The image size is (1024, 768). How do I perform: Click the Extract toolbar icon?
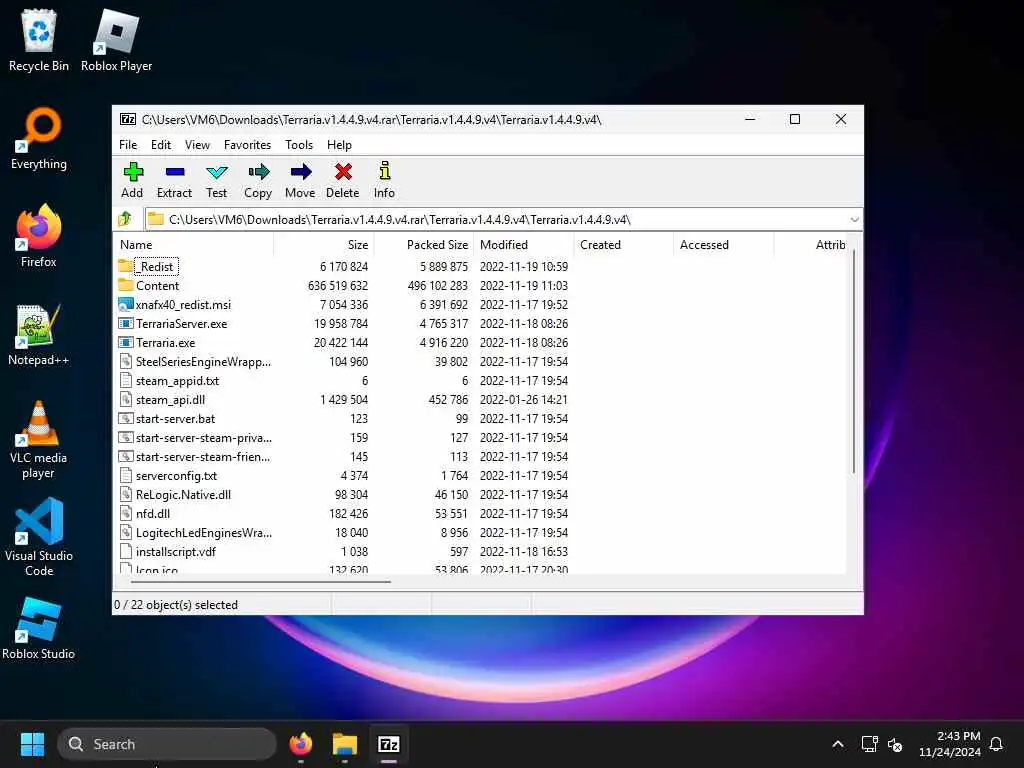click(174, 172)
